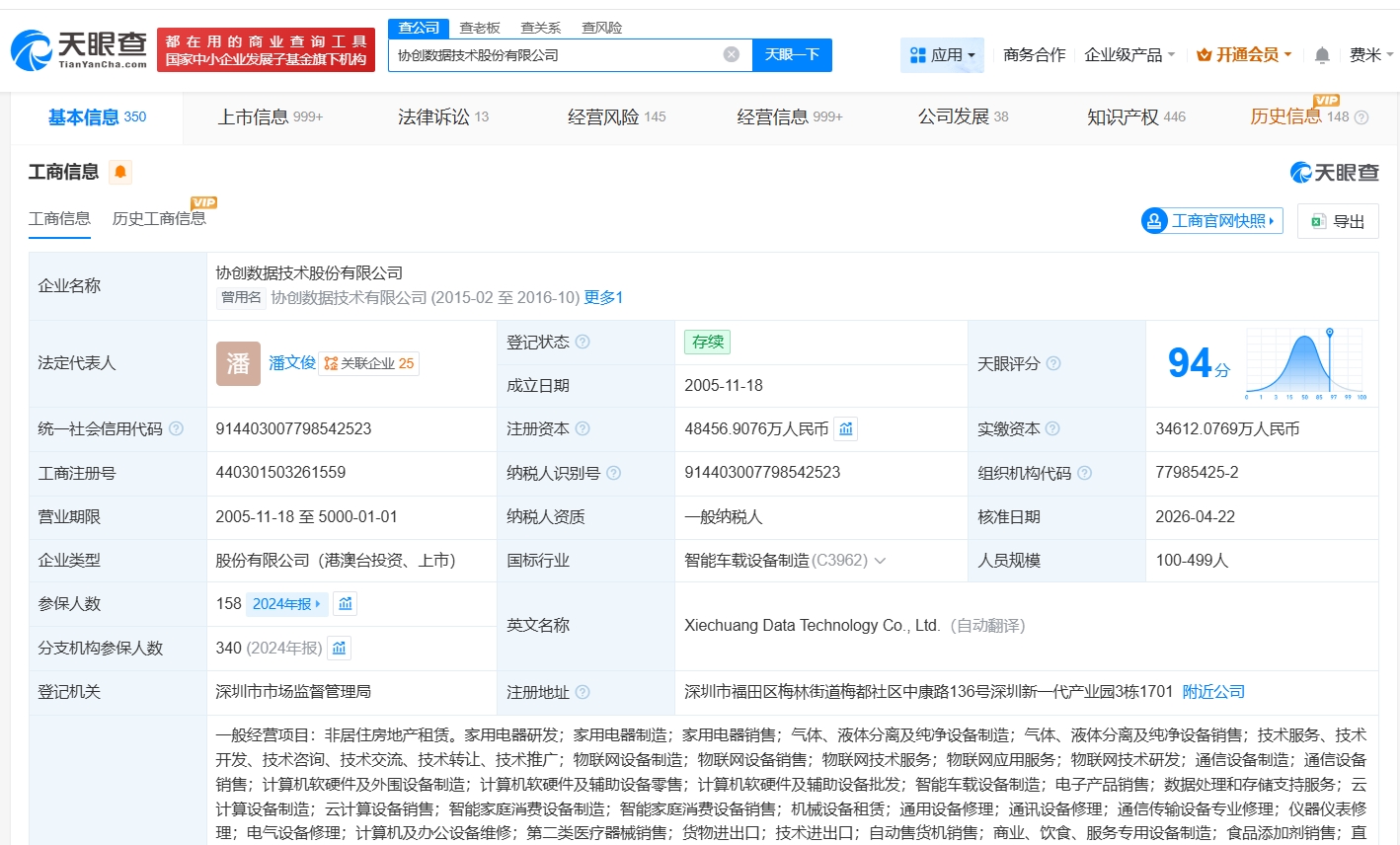Open the 开通会员 dropdown
The image size is (1400, 845).
(1244, 55)
